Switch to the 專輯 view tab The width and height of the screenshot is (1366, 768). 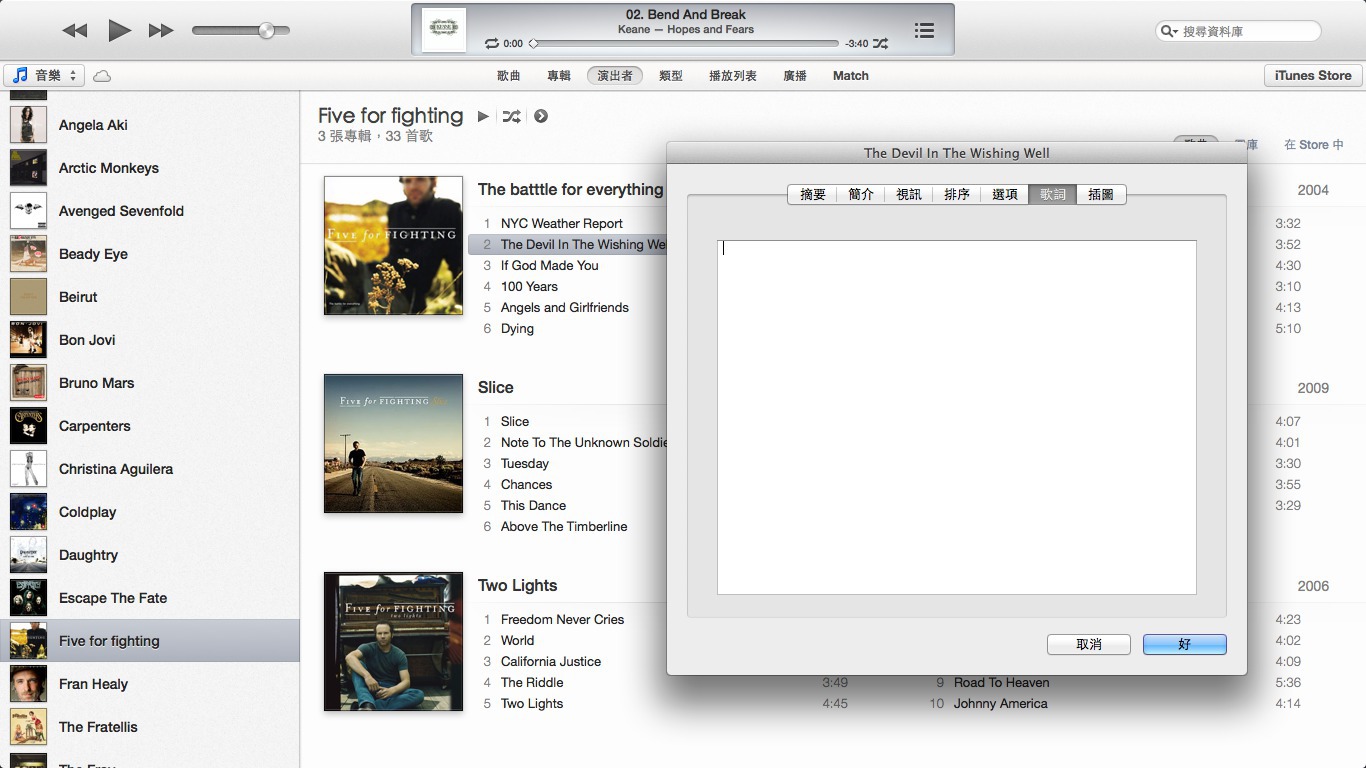click(x=559, y=76)
